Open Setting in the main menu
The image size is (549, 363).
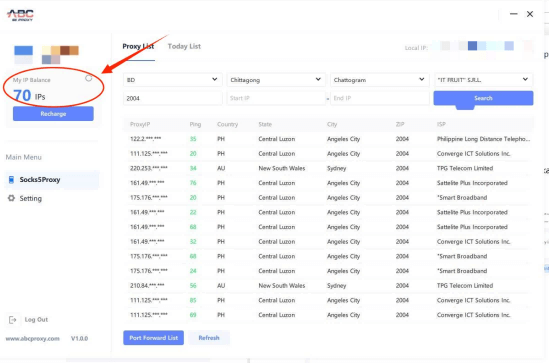[30, 198]
